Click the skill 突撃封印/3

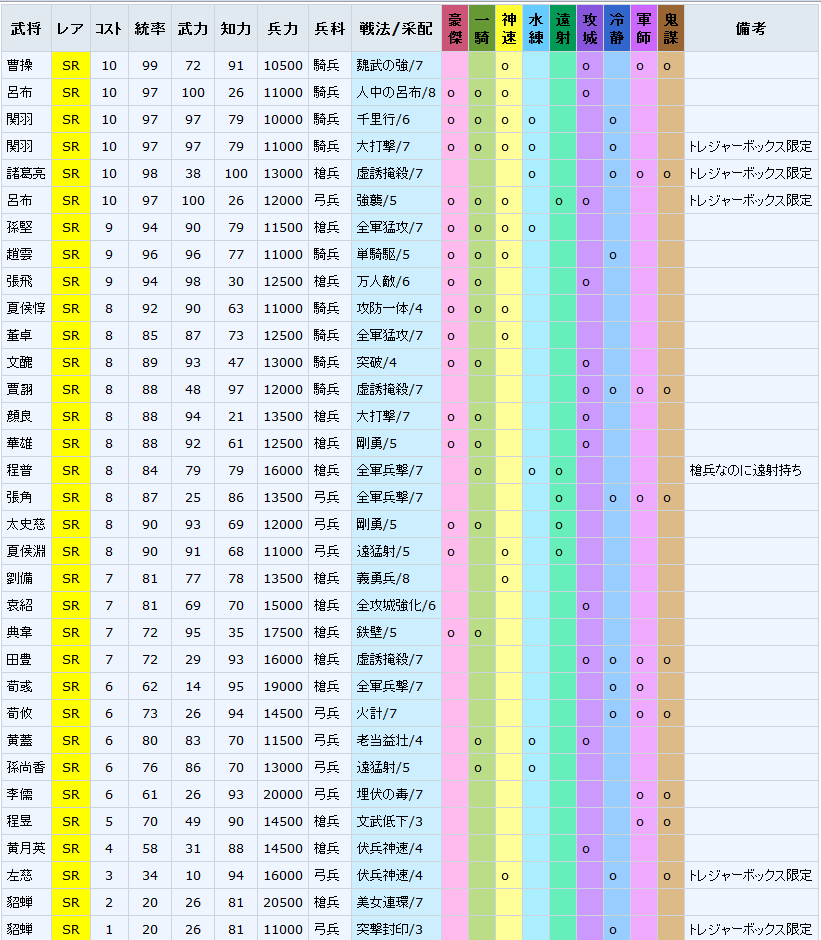(390, 929)
